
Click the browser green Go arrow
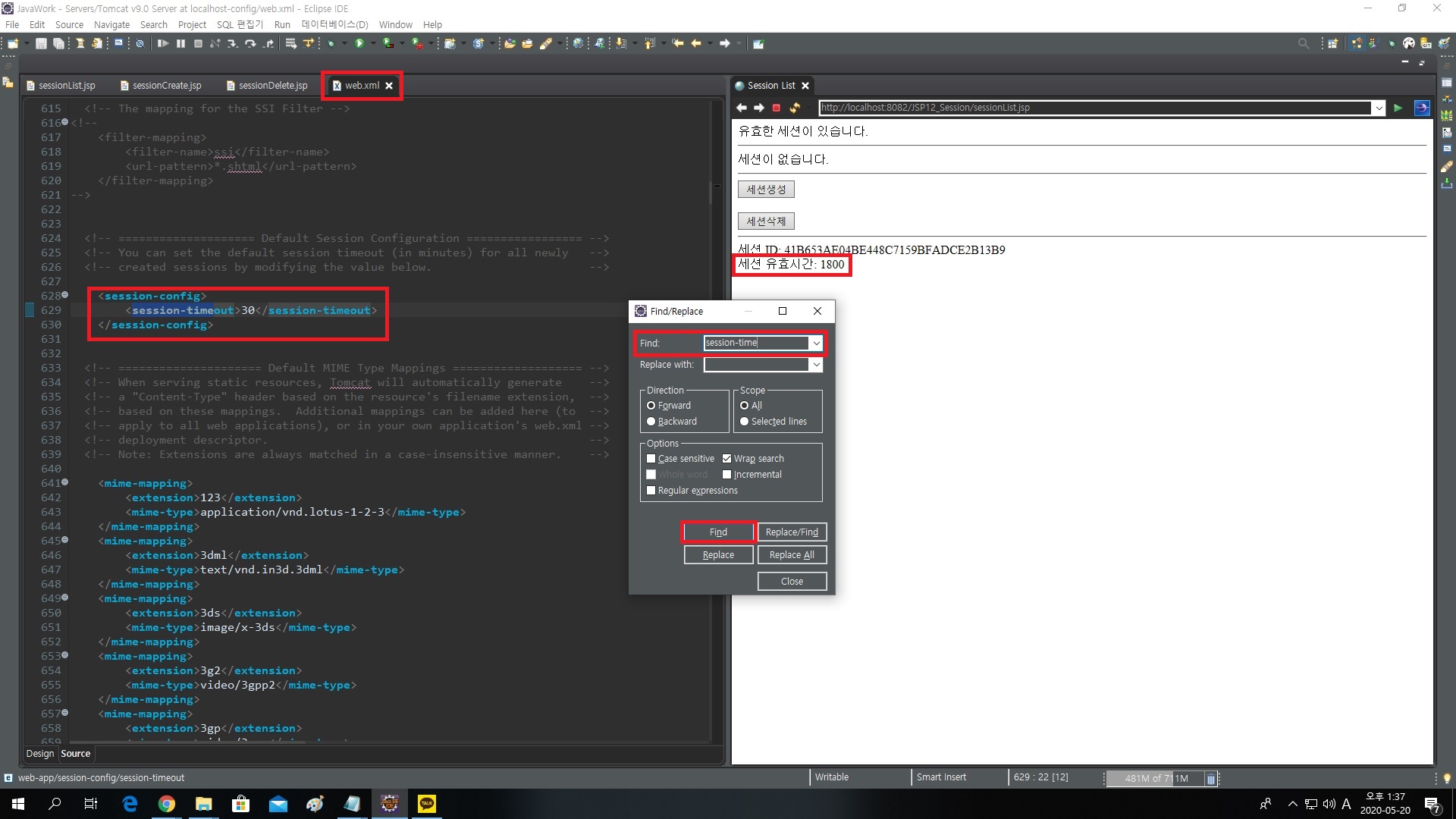click(1398, 108)
